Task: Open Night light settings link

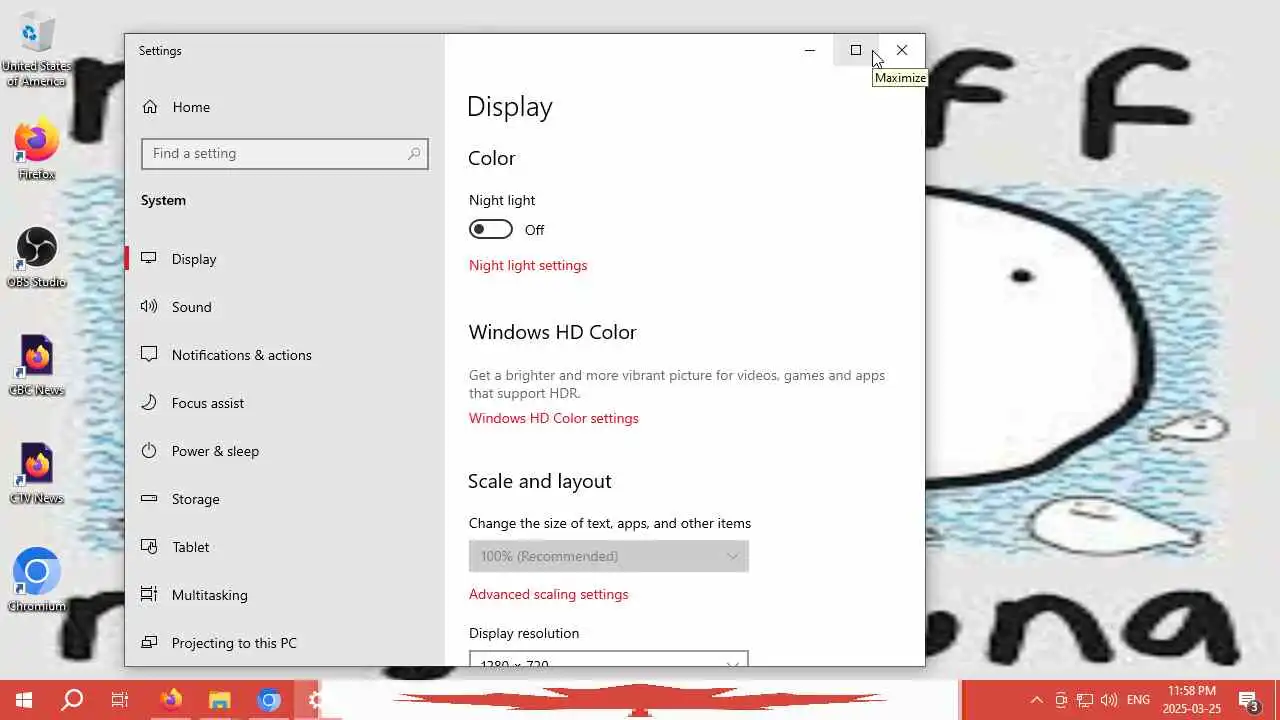Action: point(528,265)
